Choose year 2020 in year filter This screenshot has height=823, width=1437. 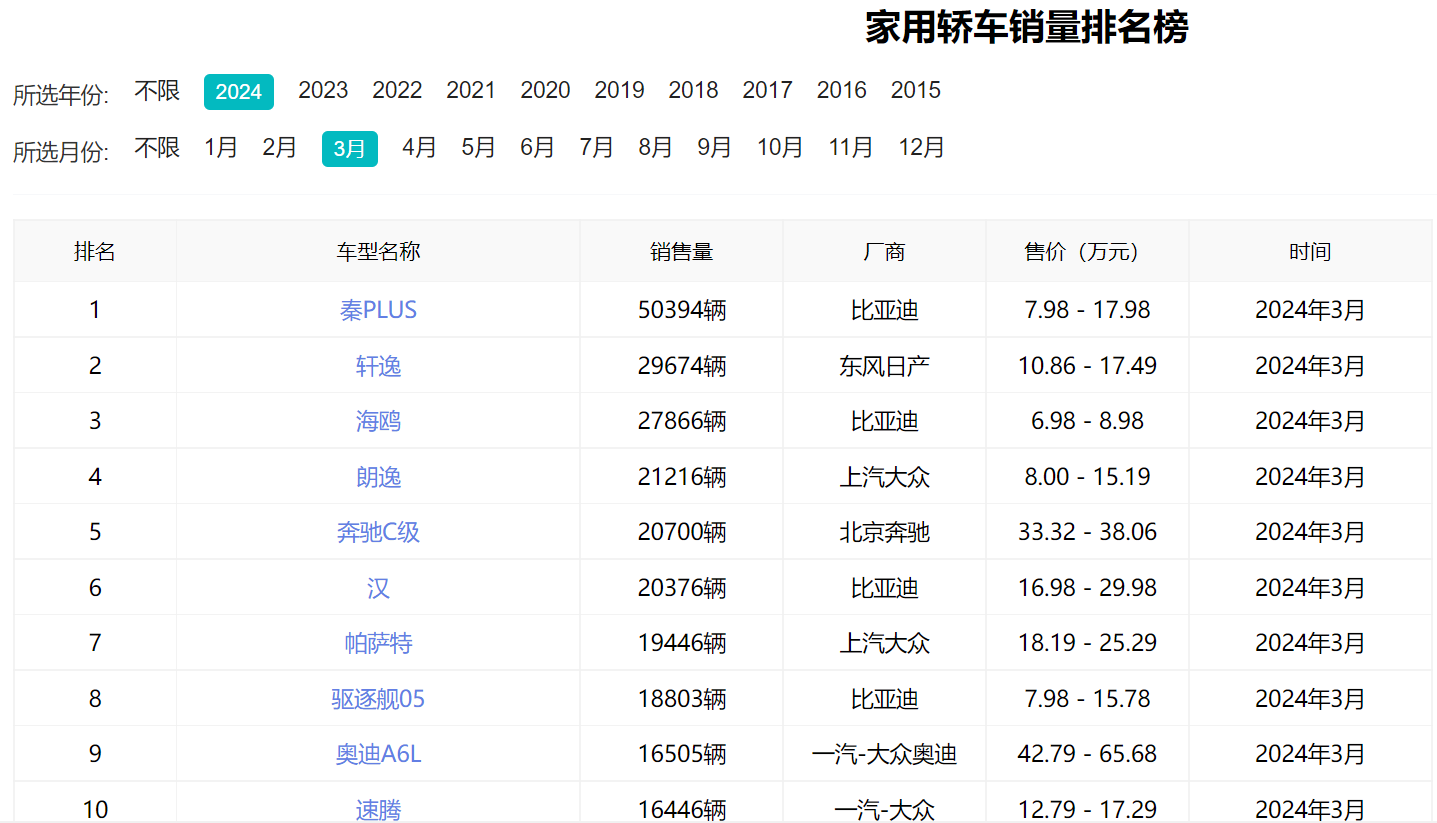point(545,90)
